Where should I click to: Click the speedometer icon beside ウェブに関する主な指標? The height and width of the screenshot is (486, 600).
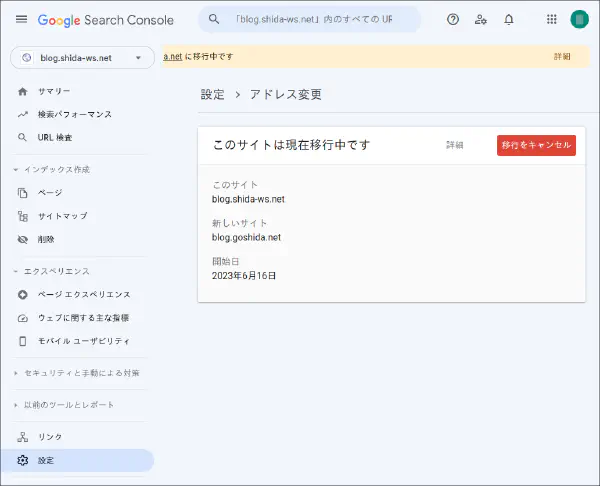(23, 318)
